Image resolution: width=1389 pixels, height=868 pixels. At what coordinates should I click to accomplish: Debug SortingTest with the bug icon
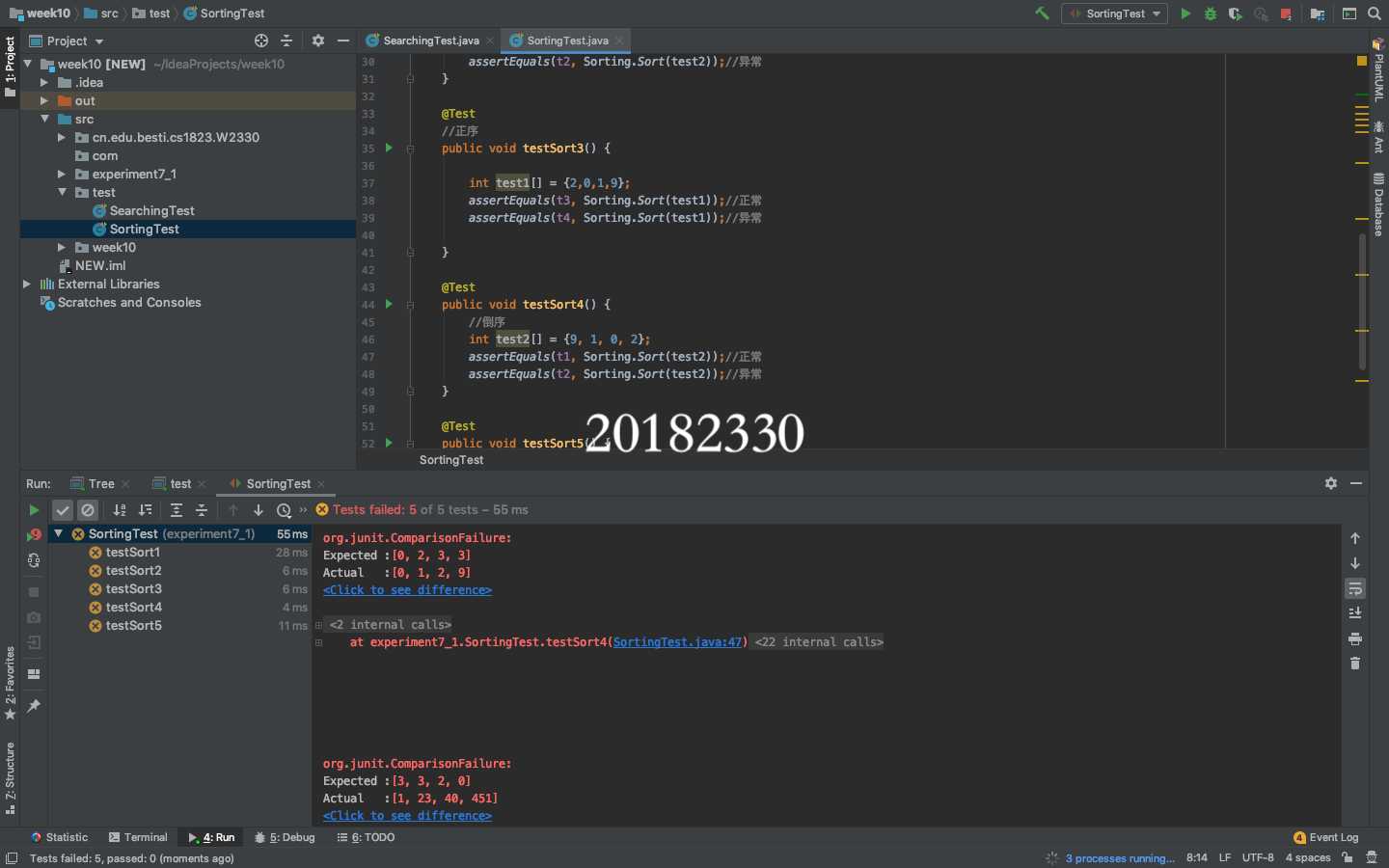click(x=1211, y=14)
